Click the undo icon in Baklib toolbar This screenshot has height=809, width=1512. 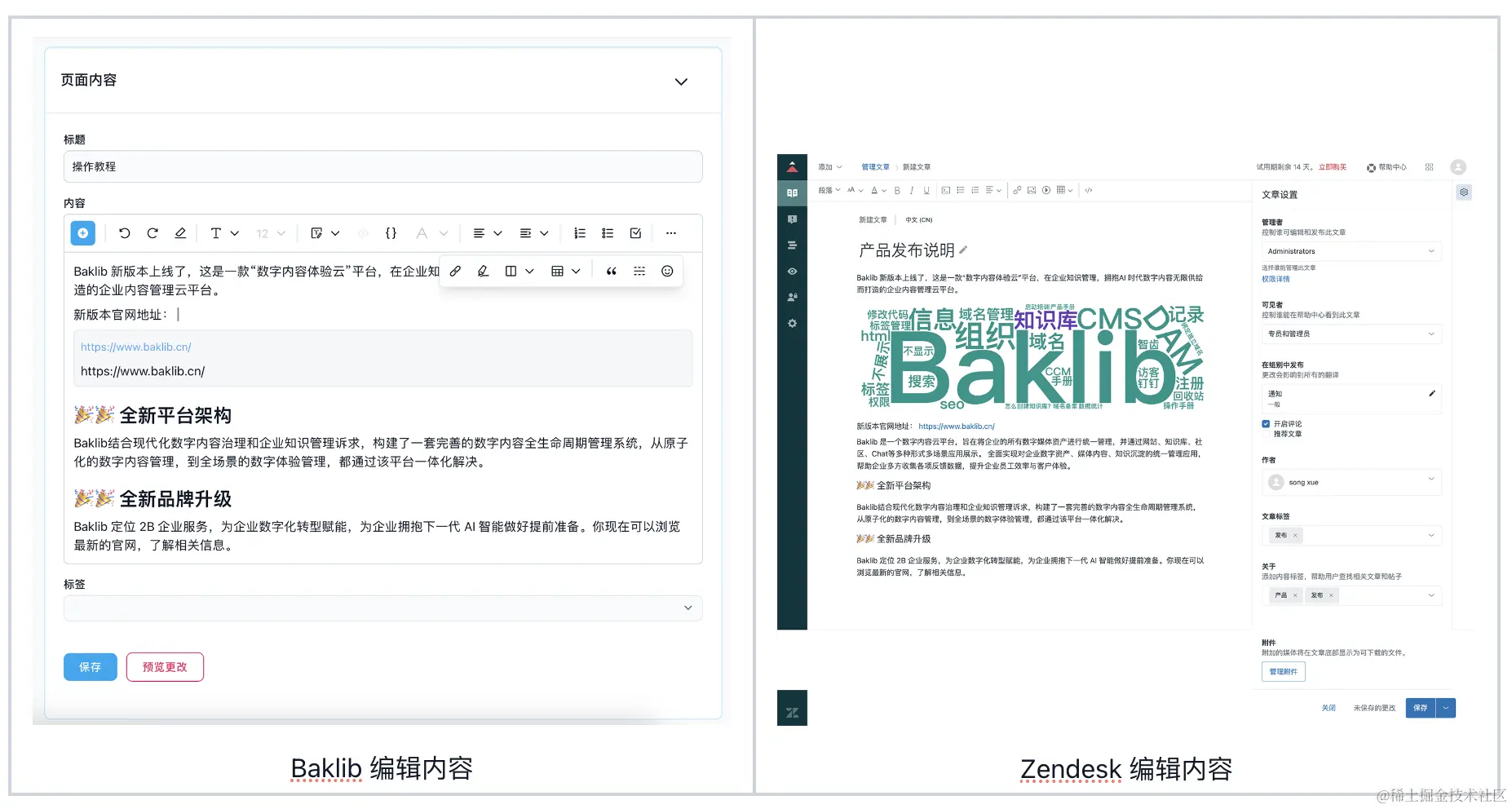tap(125, 233)
